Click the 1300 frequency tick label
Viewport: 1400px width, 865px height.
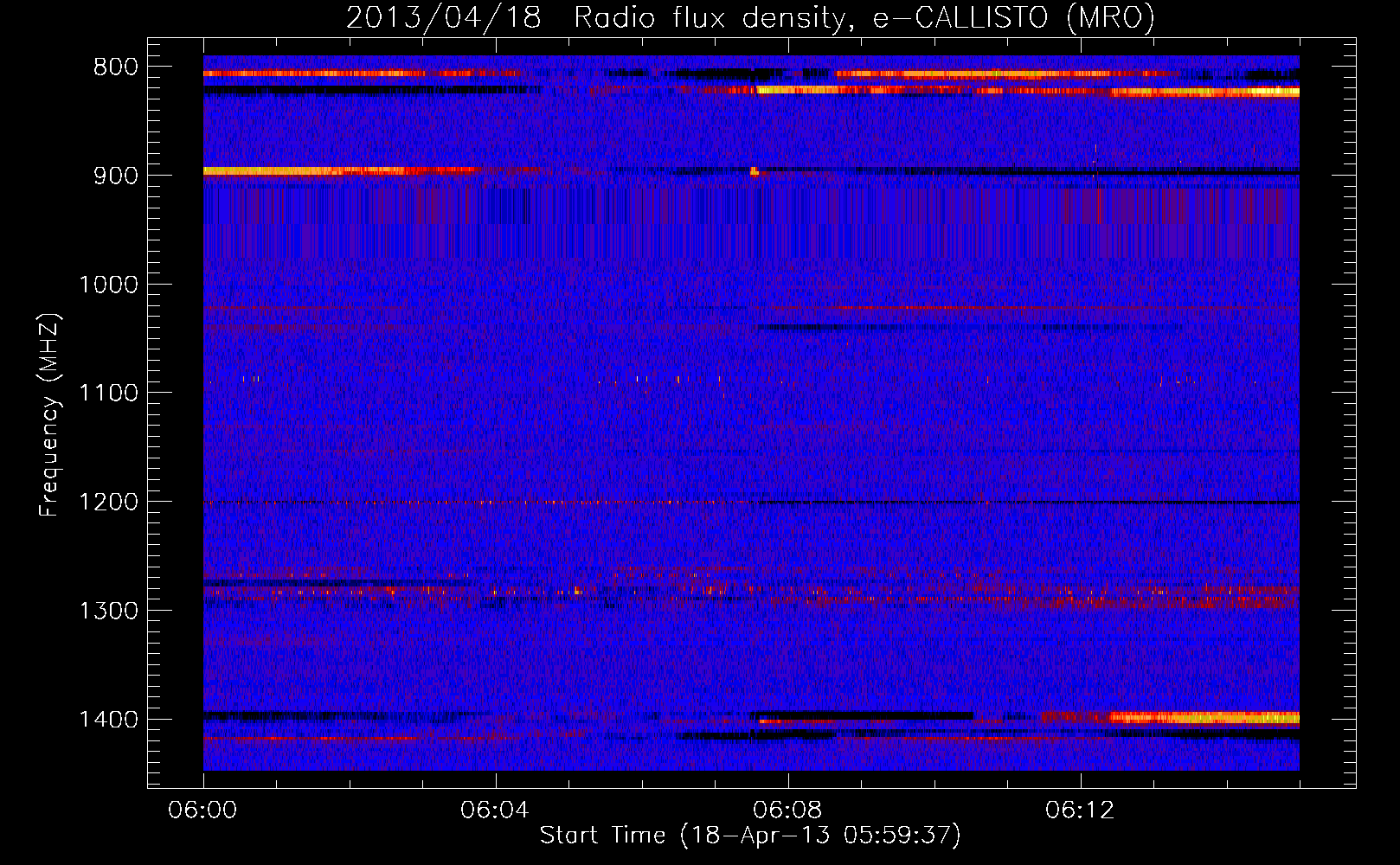[108, 612]
